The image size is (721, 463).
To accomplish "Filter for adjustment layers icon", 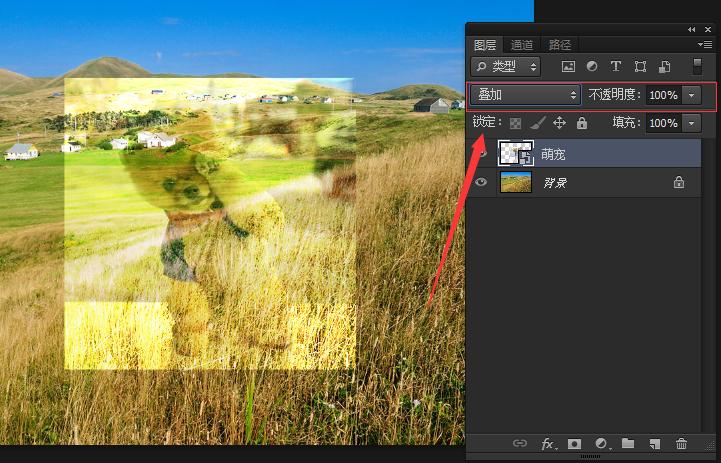I will [592, 67].
